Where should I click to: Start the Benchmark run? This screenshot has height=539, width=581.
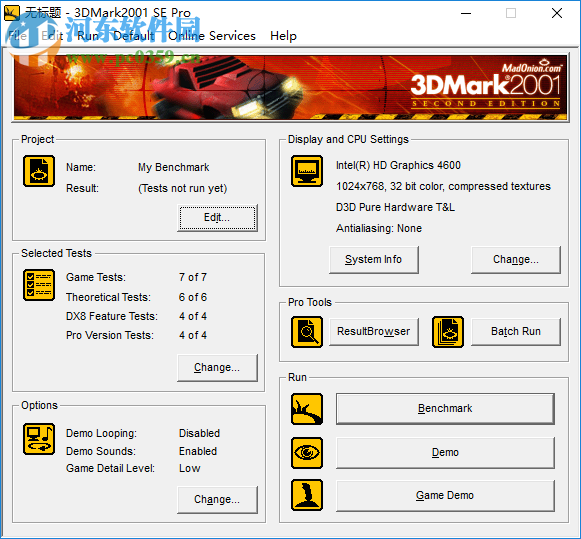pos(445,409)
